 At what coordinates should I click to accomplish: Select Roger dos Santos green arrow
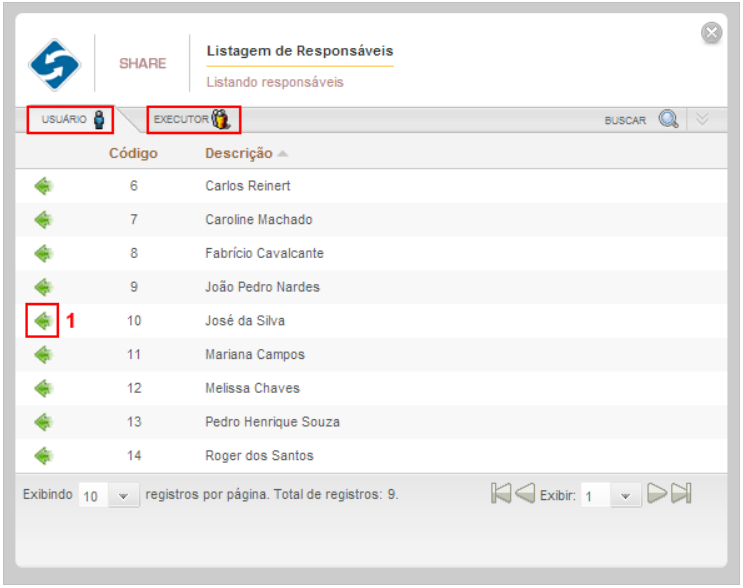point(44,456)
